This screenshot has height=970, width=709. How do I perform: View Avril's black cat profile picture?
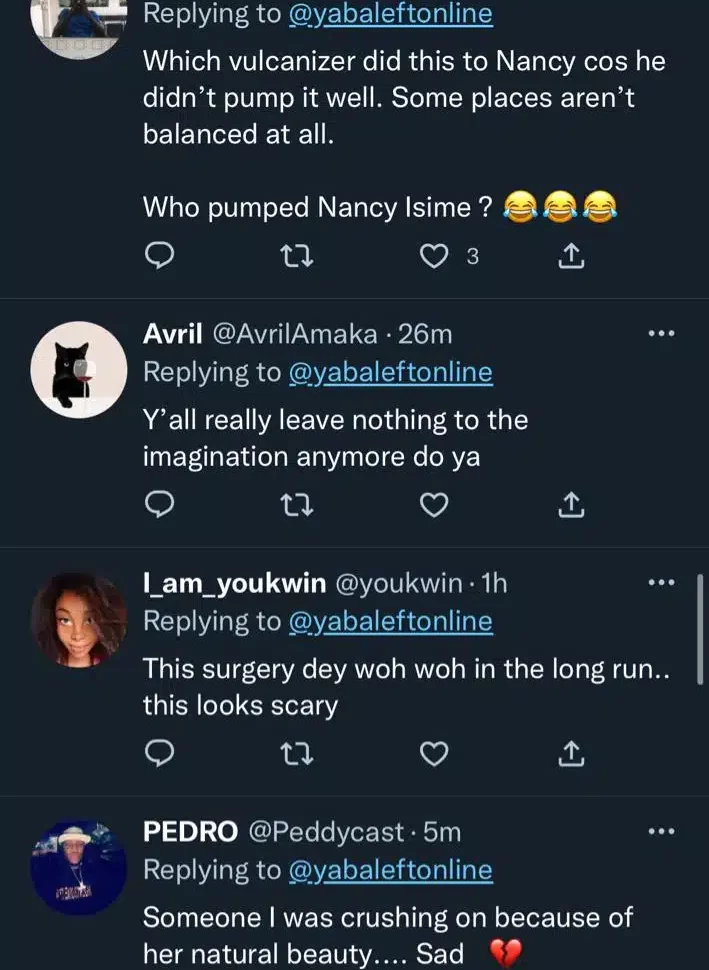pos(79,370)
